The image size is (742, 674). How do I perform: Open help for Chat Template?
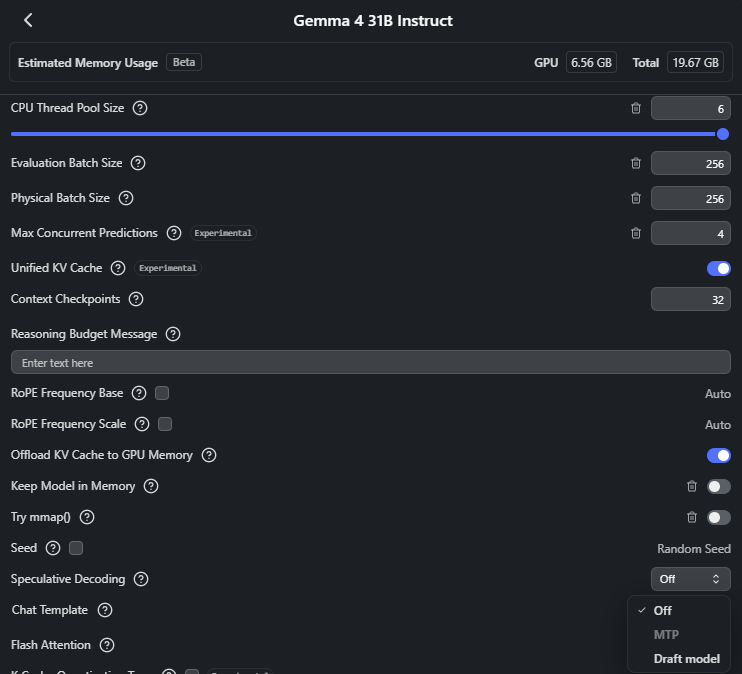[105, 610]
